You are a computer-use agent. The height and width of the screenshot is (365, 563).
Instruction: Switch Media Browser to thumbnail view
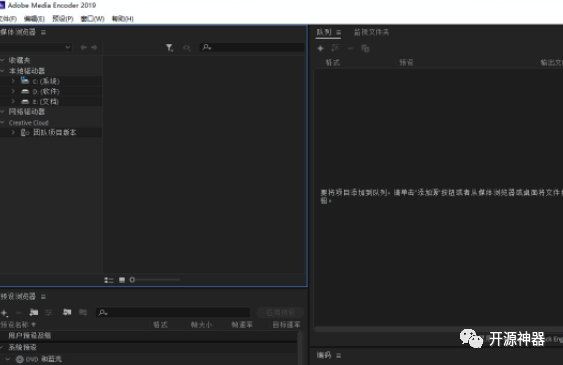(x=122, y=280)
